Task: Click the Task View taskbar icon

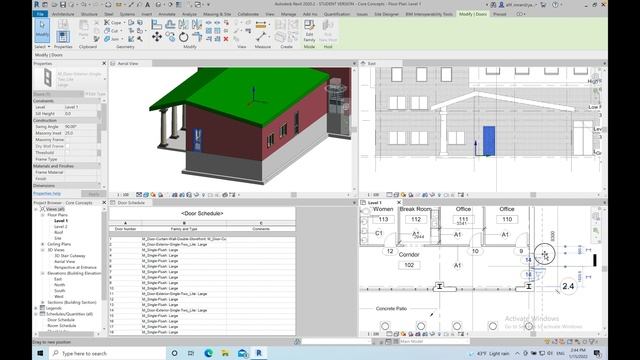Action: (191, 353)
